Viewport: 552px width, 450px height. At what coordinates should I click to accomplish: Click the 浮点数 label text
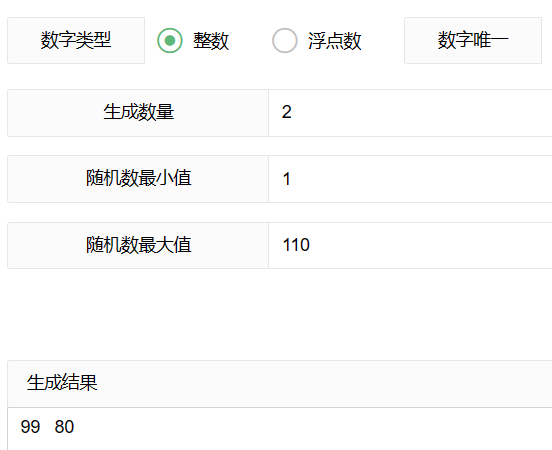pyautogui.click(x=335, y=41)
